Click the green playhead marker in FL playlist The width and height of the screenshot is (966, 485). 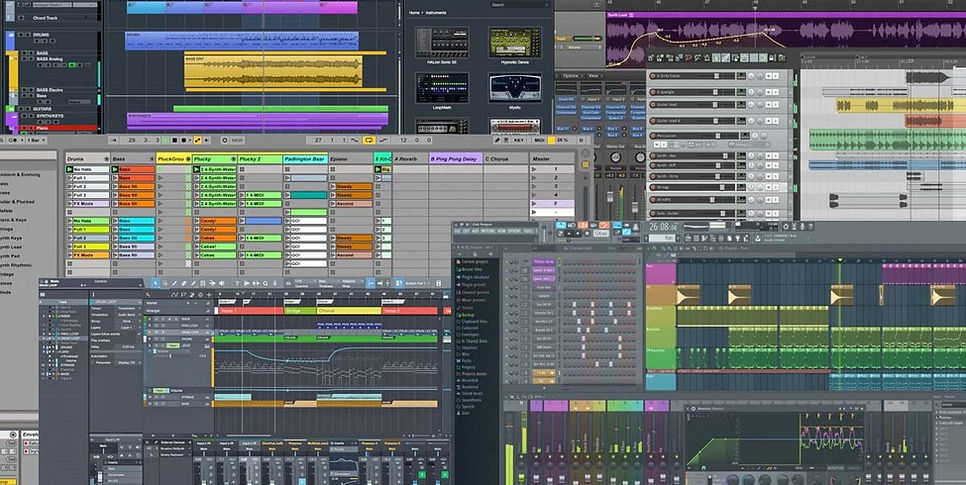(839, 260)
